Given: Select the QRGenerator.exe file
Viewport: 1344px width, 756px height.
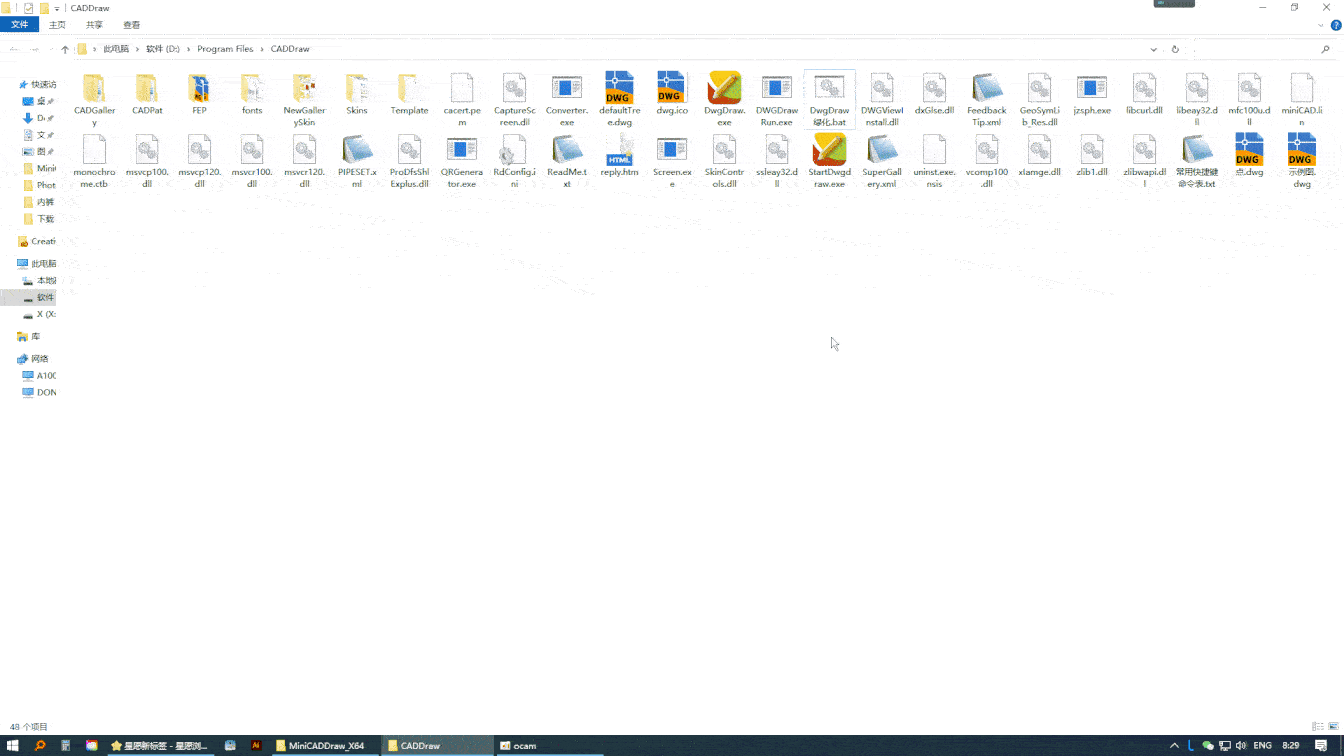Looking at the screenshot, I should coord(462,161).
